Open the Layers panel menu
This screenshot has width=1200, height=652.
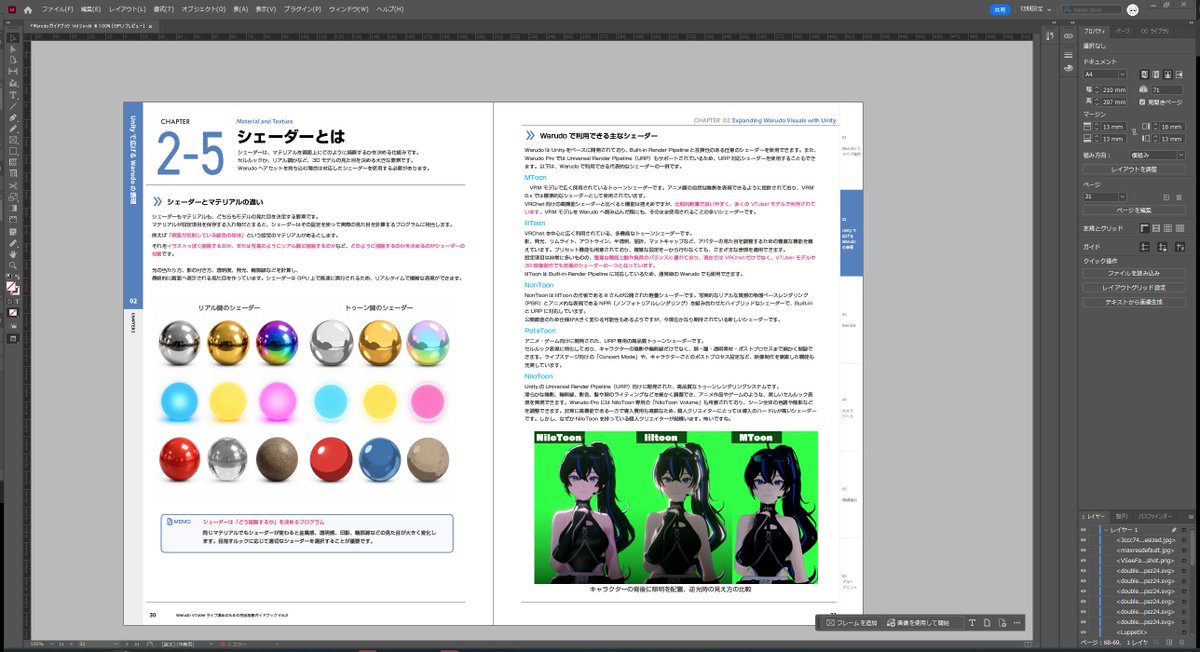pos(1190,515)
